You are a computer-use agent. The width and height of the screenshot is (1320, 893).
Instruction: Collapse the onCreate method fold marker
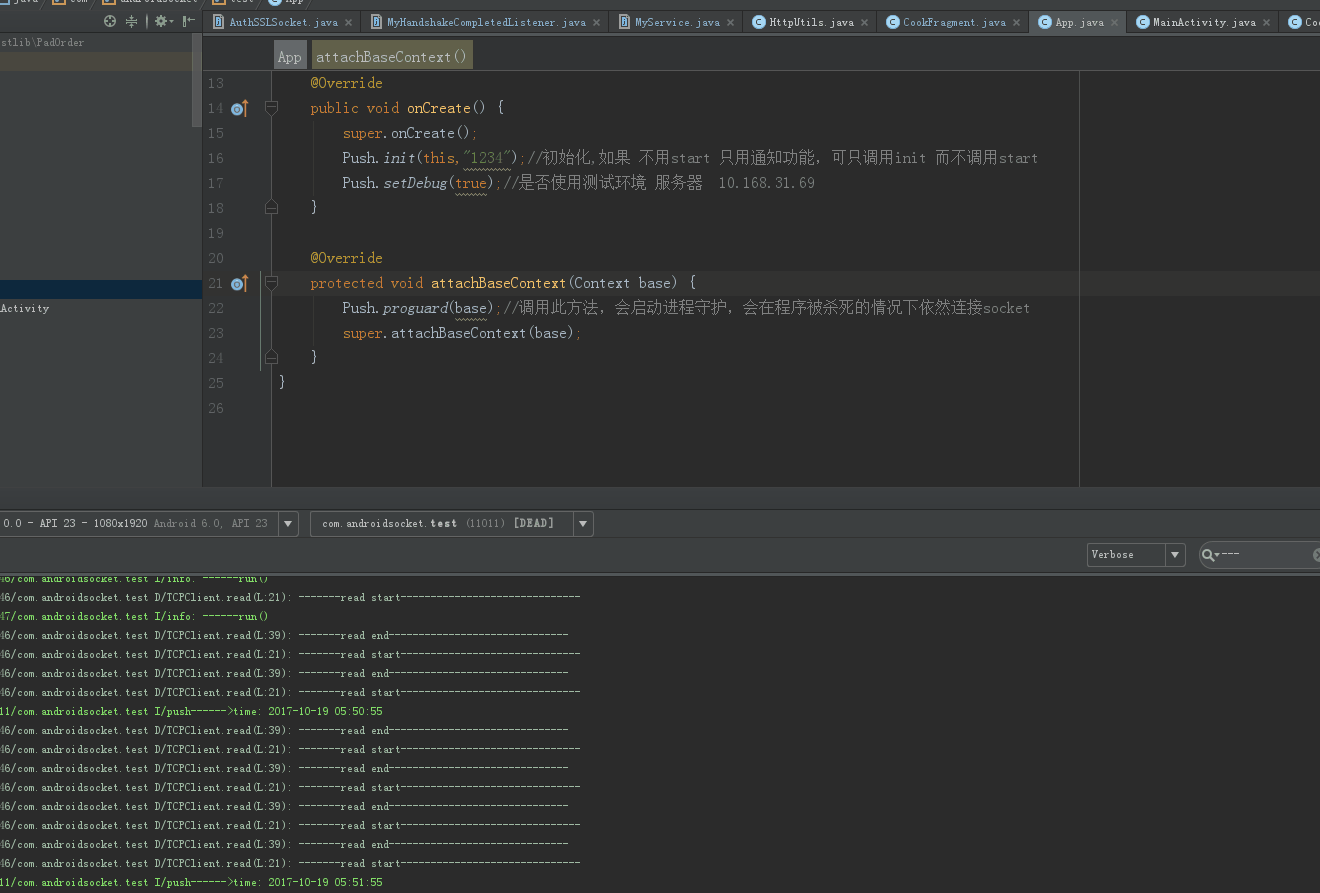[271, 108]
